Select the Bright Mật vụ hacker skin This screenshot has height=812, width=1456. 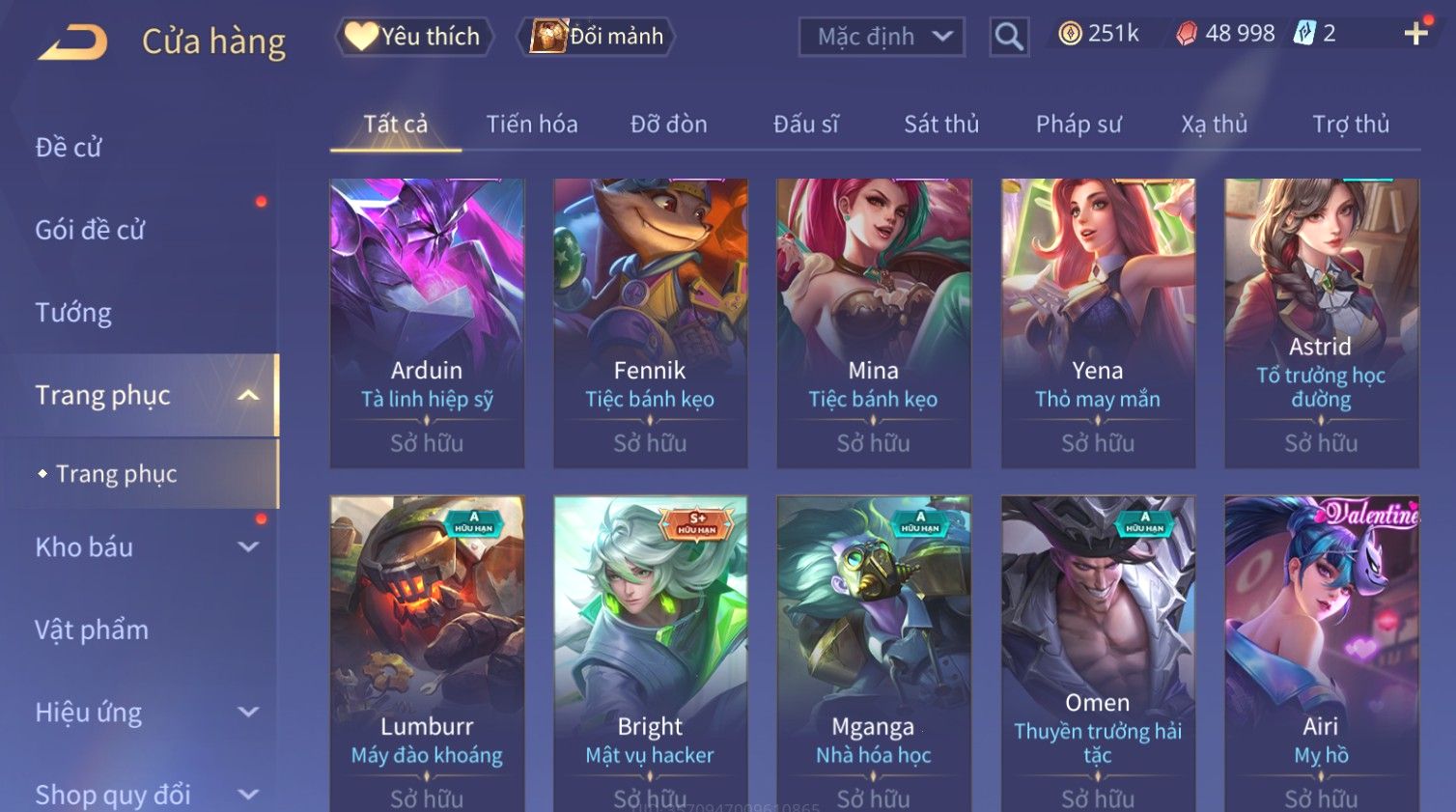pos(650,654)
